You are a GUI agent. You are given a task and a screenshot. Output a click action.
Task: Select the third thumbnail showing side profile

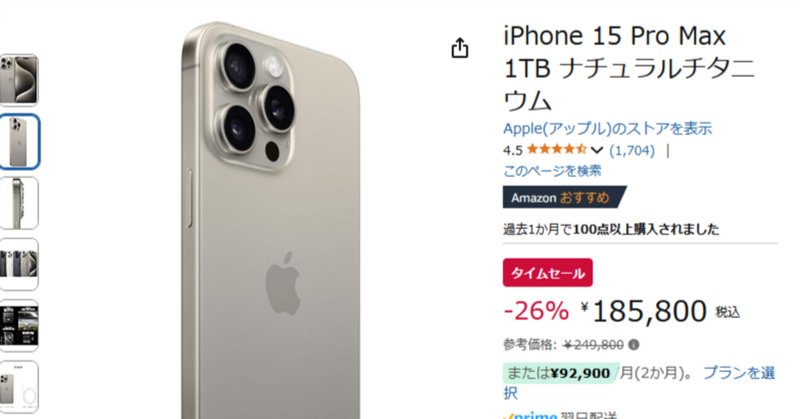point(19,203)
